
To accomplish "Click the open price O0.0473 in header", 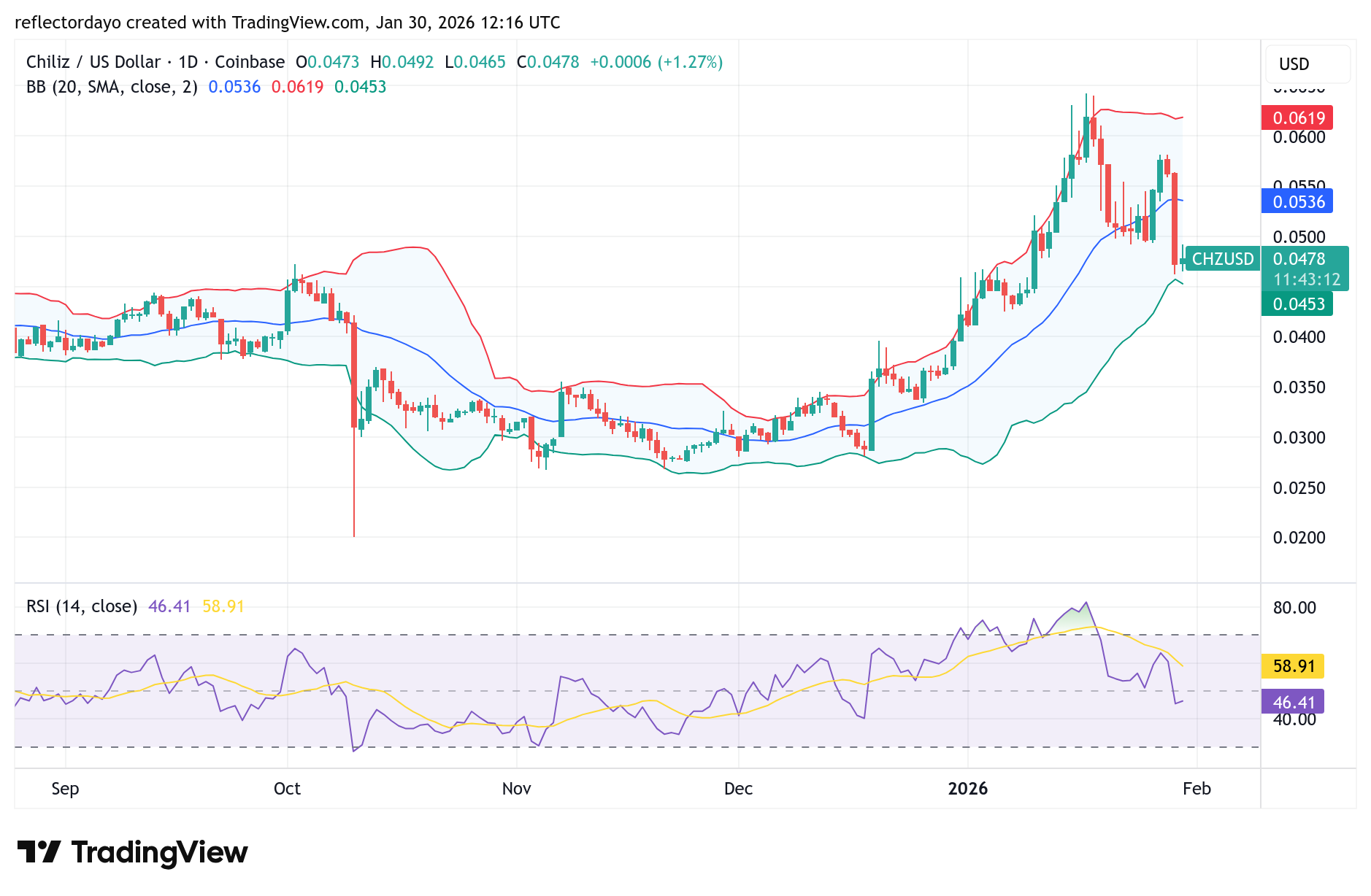I will coord(327,62).
